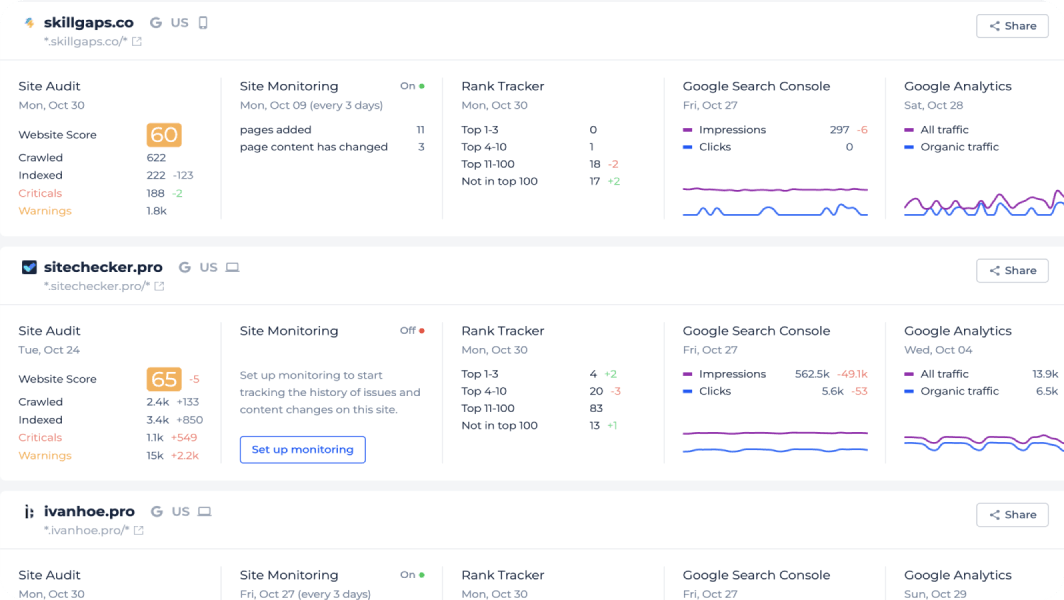Open Rank Tracker for sitechecker.pro
The image size is (1064, 600).
[503, 331]
